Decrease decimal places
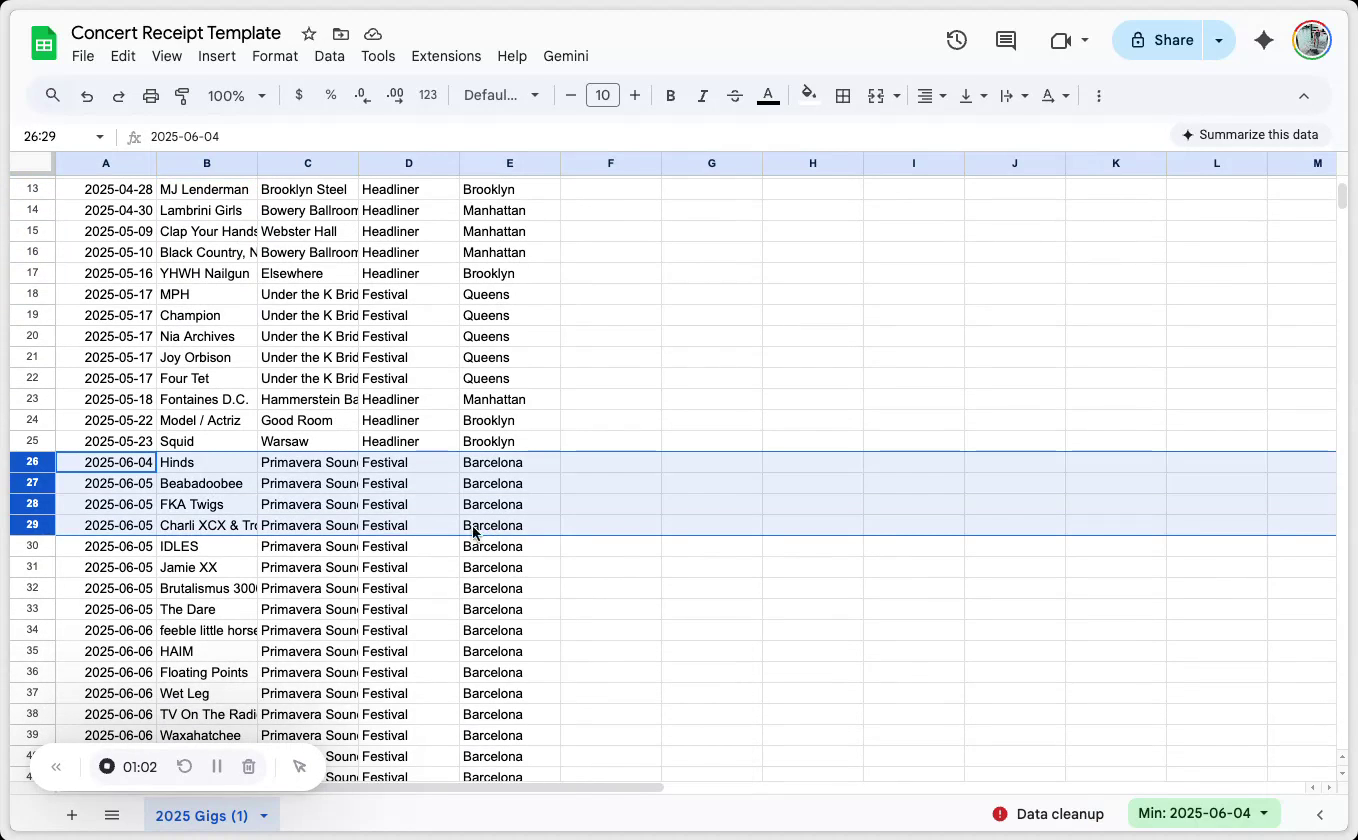The height and width of the screenshot is (840, 1358). click(363, 95)
